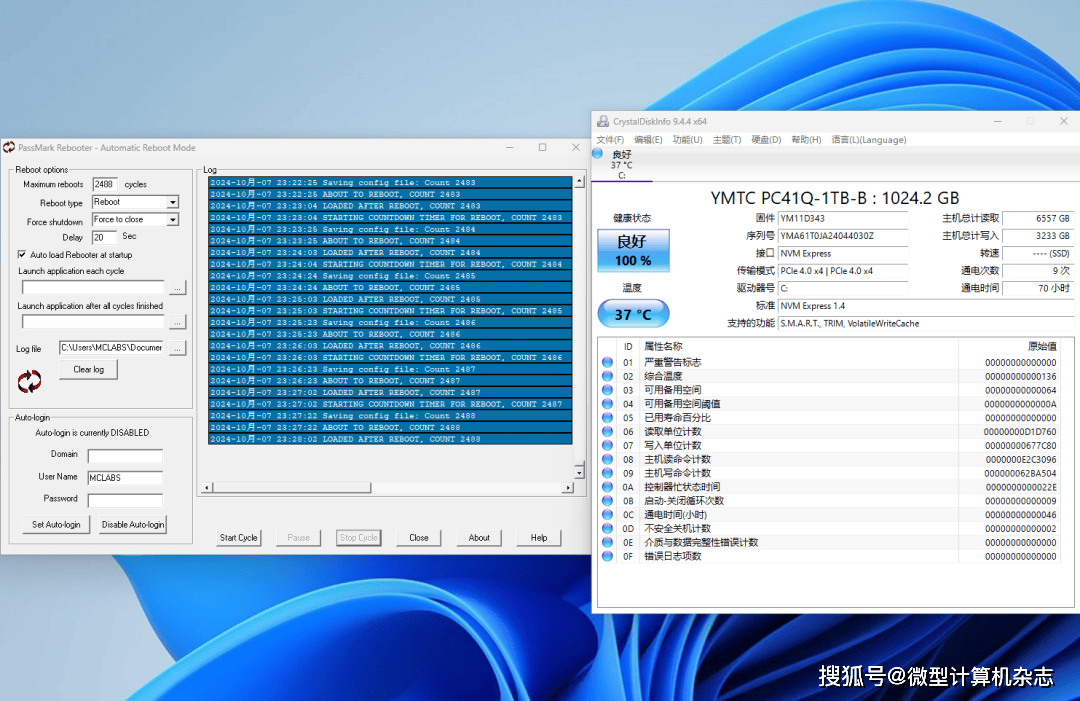Click status orb for attribute 04 可用备用空间阈值

pos(608,404)
